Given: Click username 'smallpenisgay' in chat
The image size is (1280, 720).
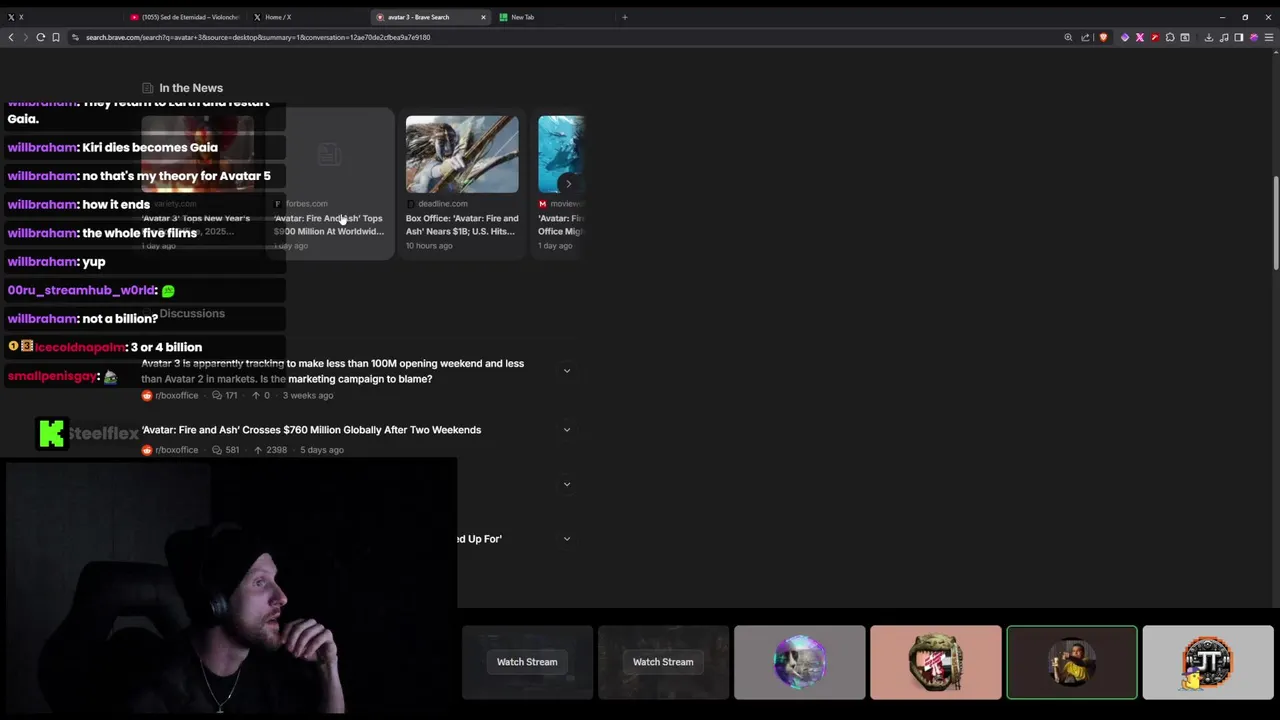Looking at the screenshot, I should [x=52, y=376].
